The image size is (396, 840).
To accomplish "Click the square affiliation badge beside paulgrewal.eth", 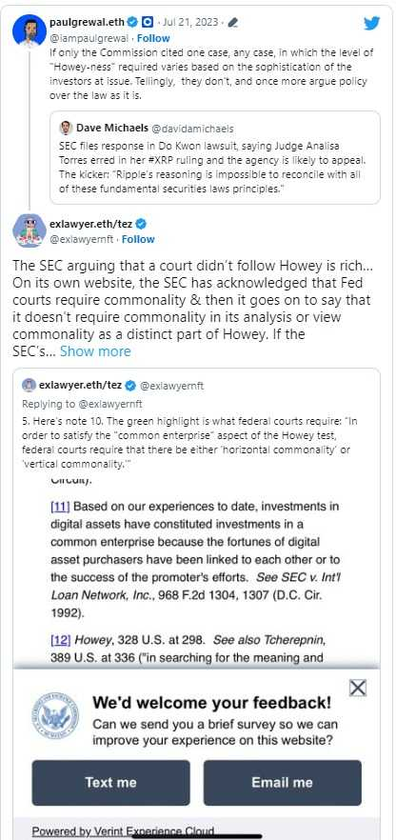I will 148,22.
